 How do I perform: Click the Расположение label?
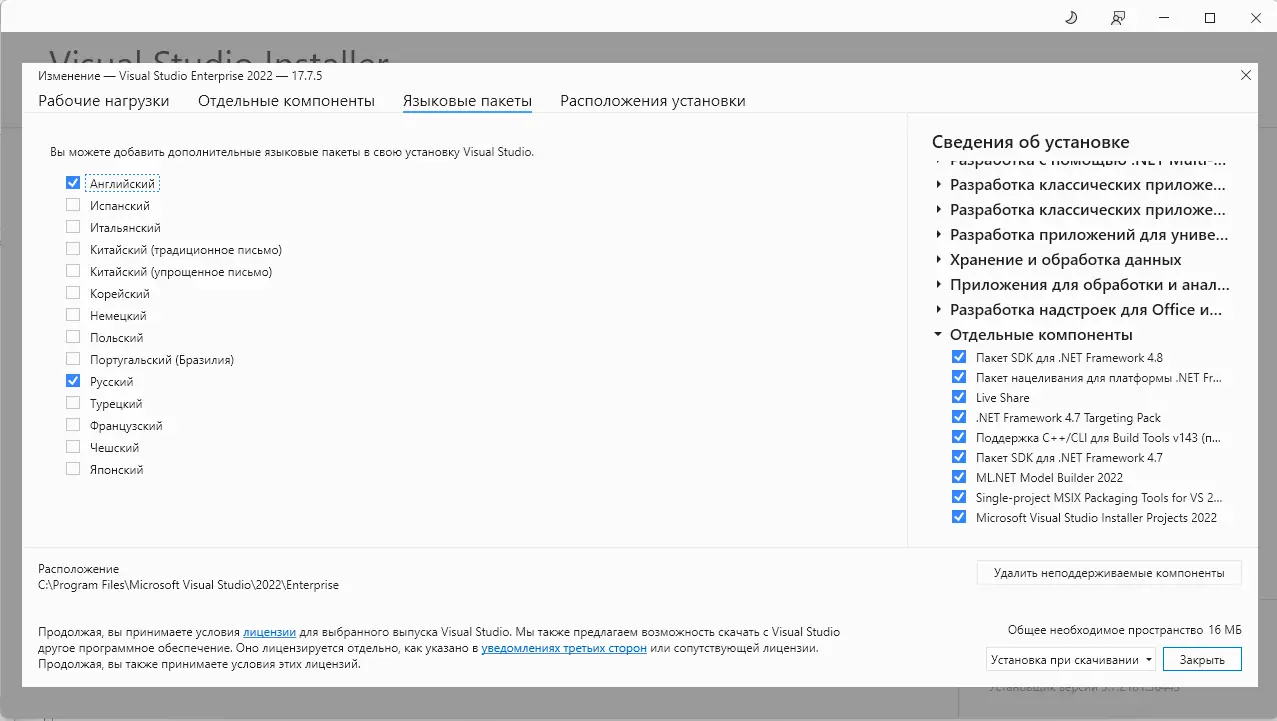tap(78, 569)
